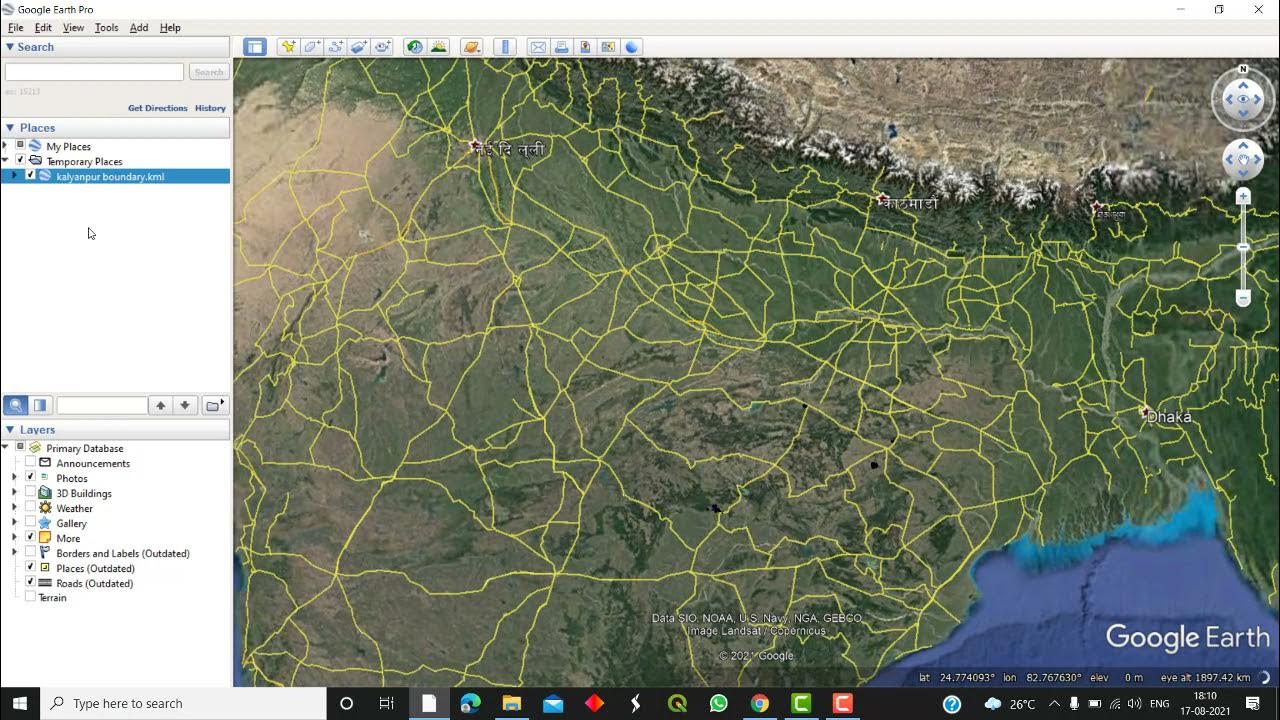This screenshot has height=720, width=1280.
Task: Click Get Directions link
Action: (x=158, y=108)
